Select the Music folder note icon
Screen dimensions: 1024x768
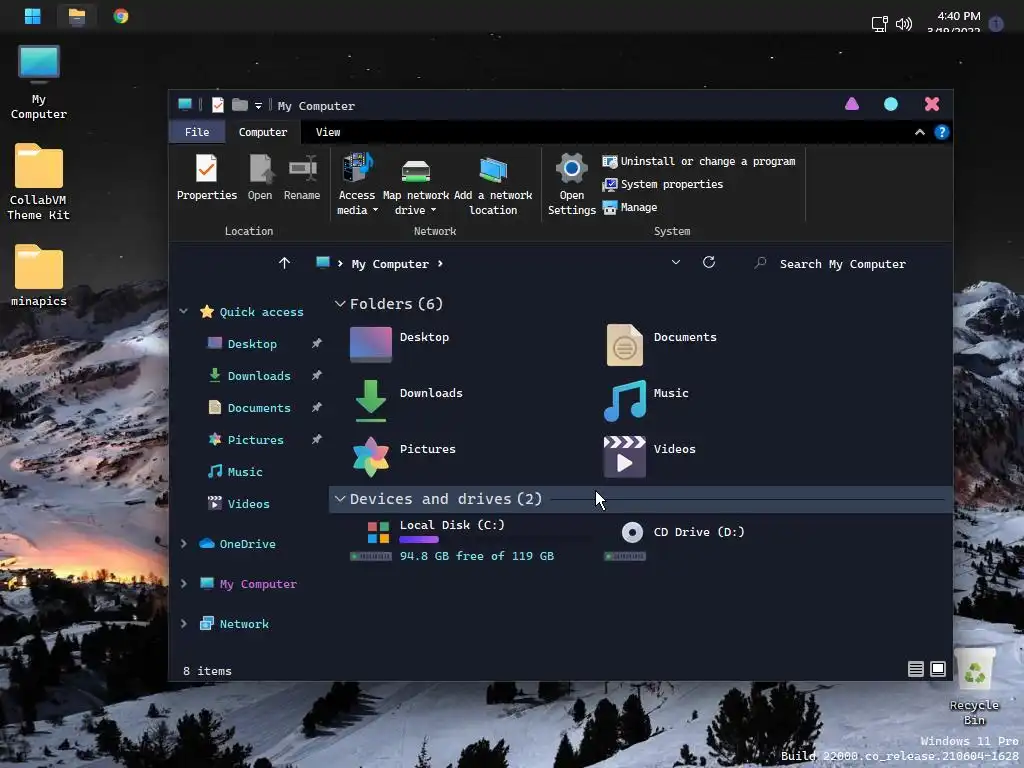coord(625,400)
